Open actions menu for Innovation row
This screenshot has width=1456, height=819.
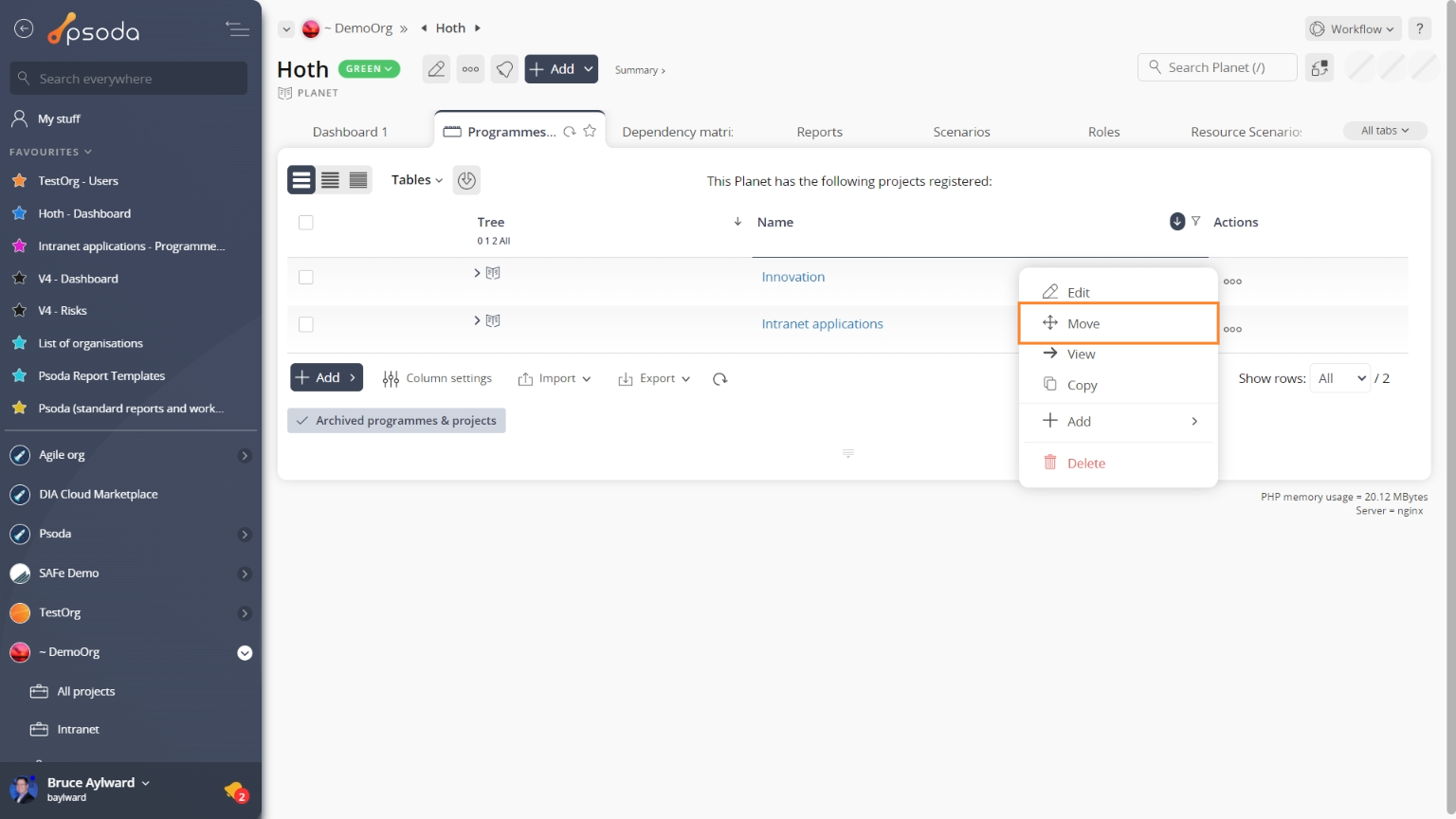1232,282
